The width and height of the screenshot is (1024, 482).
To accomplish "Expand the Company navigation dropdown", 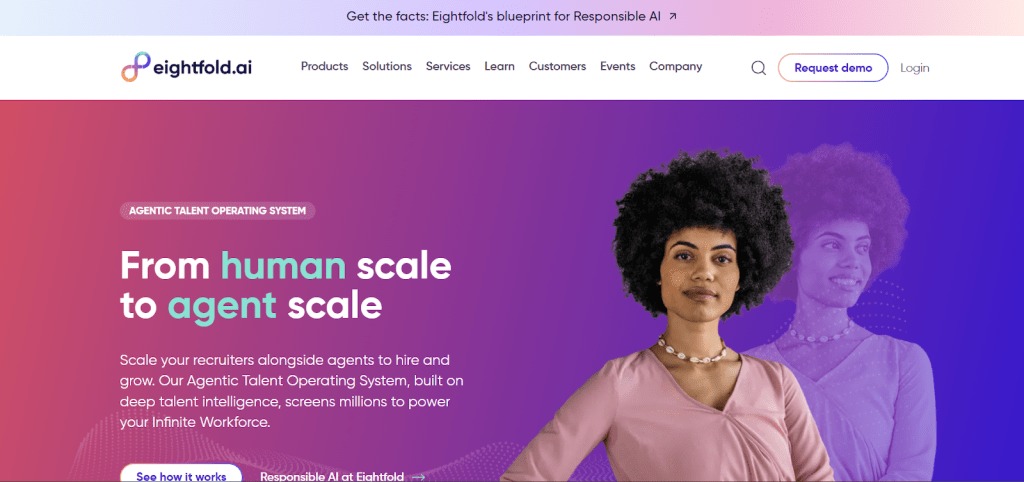I will pos(676,67).
